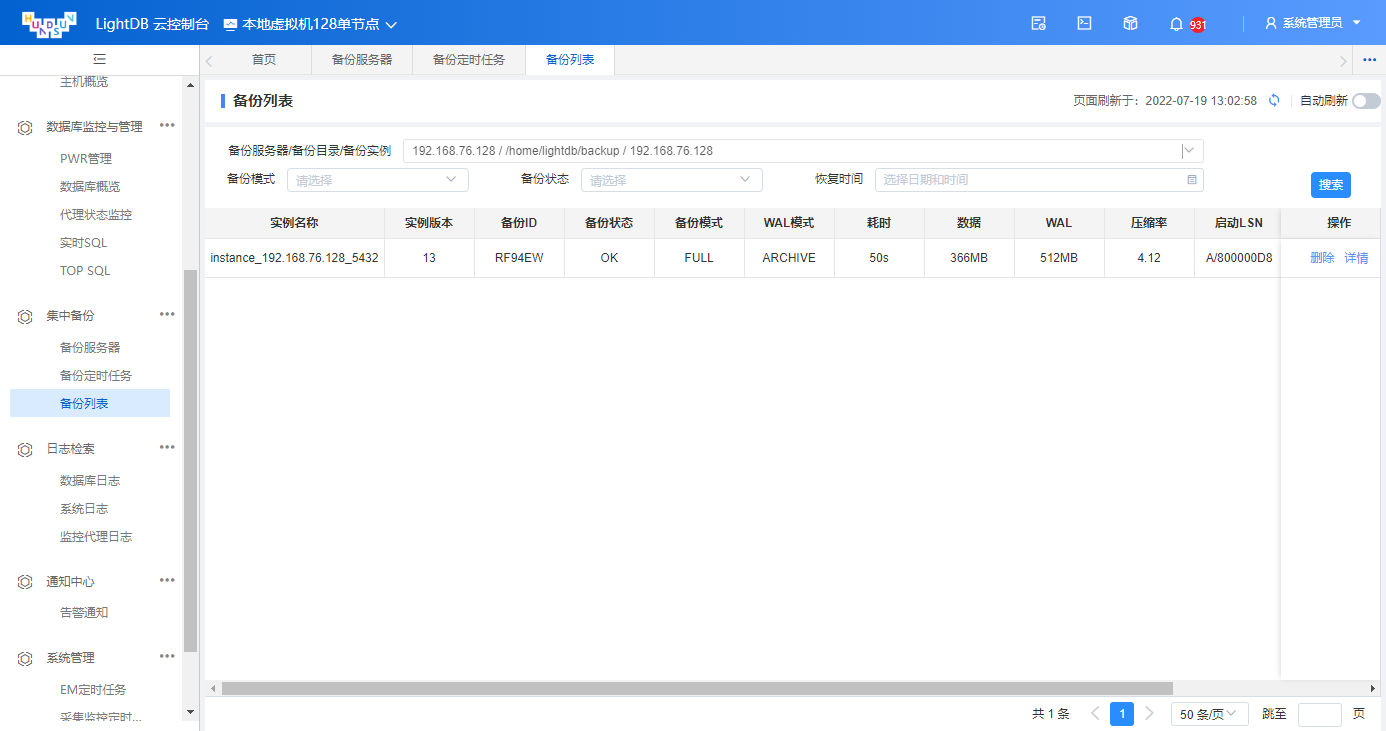This screenshot has height=731, width=1386.
Task: Go to previous page arrow in pagination
Action: pyautogui.click(x=1095, y=714)
